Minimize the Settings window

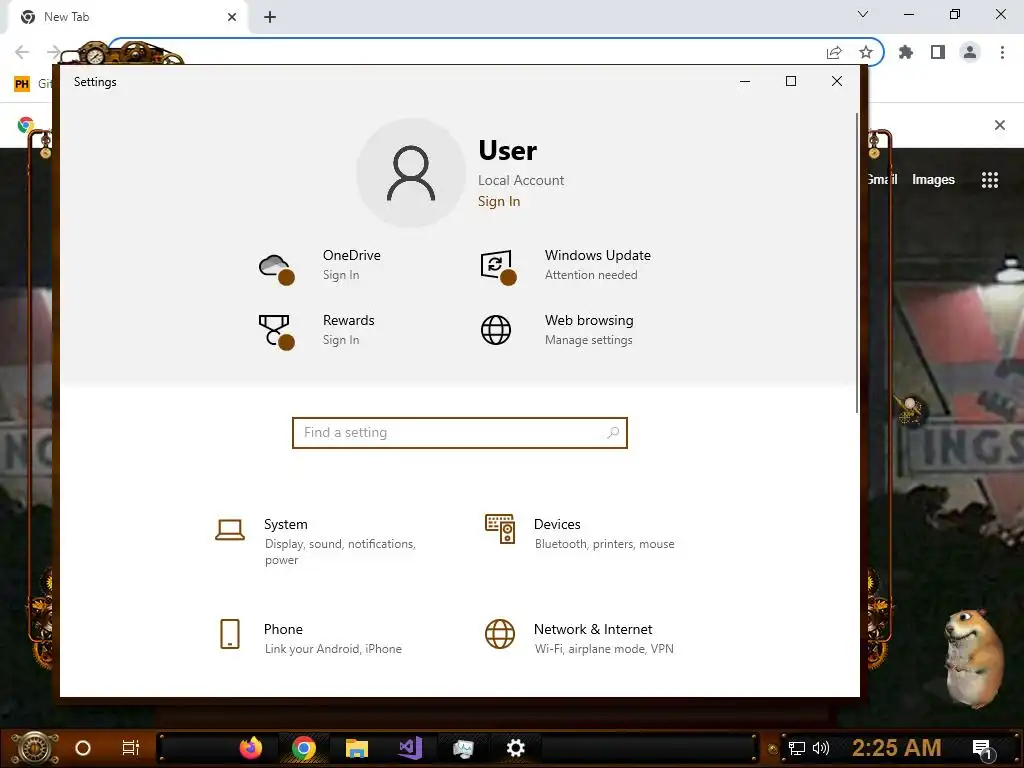pyautogui.click(x=744, y=82)
